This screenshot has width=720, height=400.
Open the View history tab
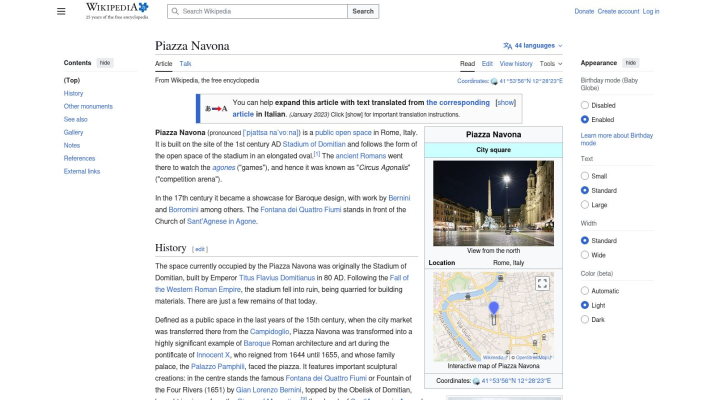pyautogui.click(x=516, y=64)
